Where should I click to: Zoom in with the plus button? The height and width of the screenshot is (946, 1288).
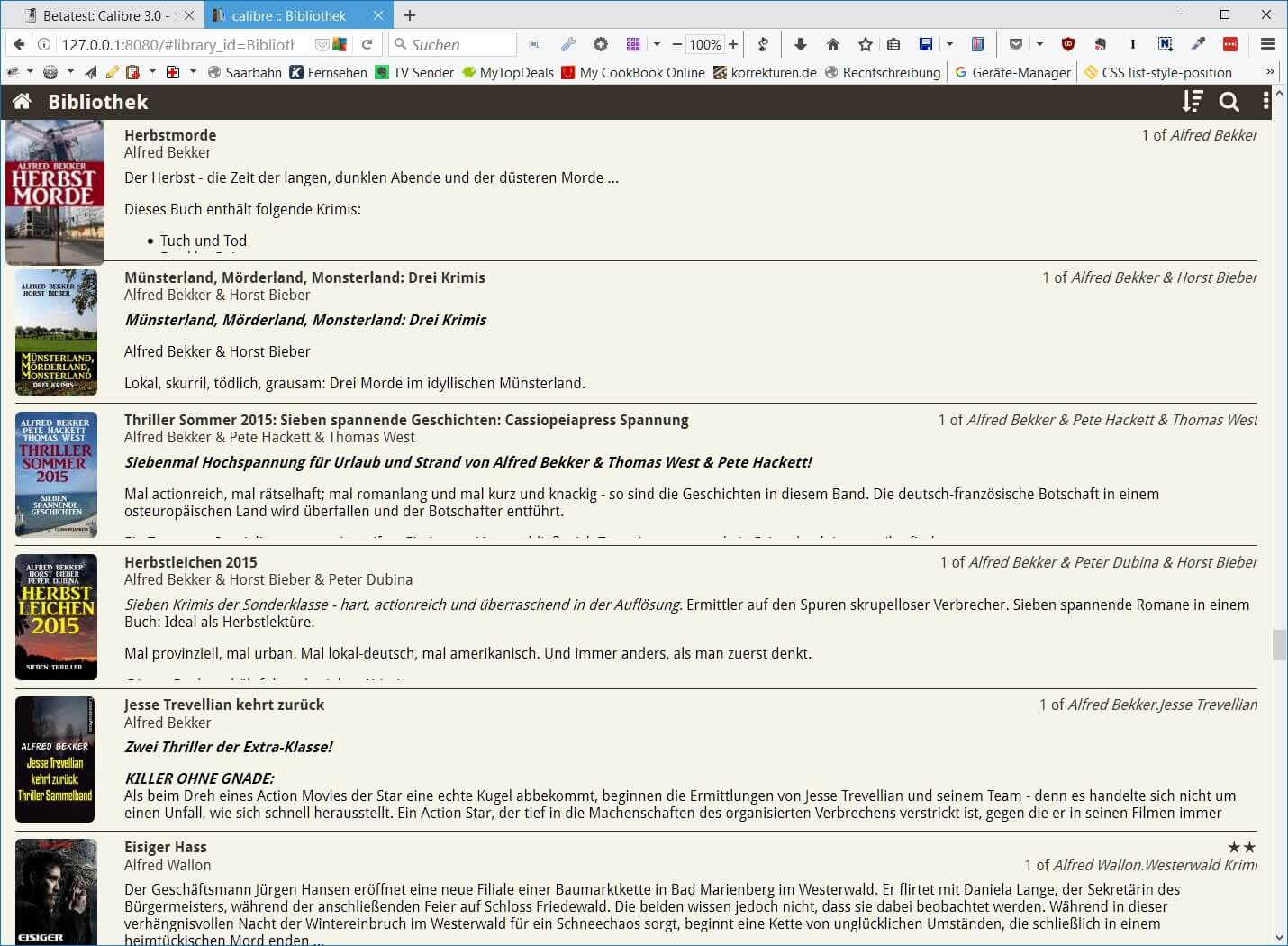pyautogui.click(x=733, y=44)
